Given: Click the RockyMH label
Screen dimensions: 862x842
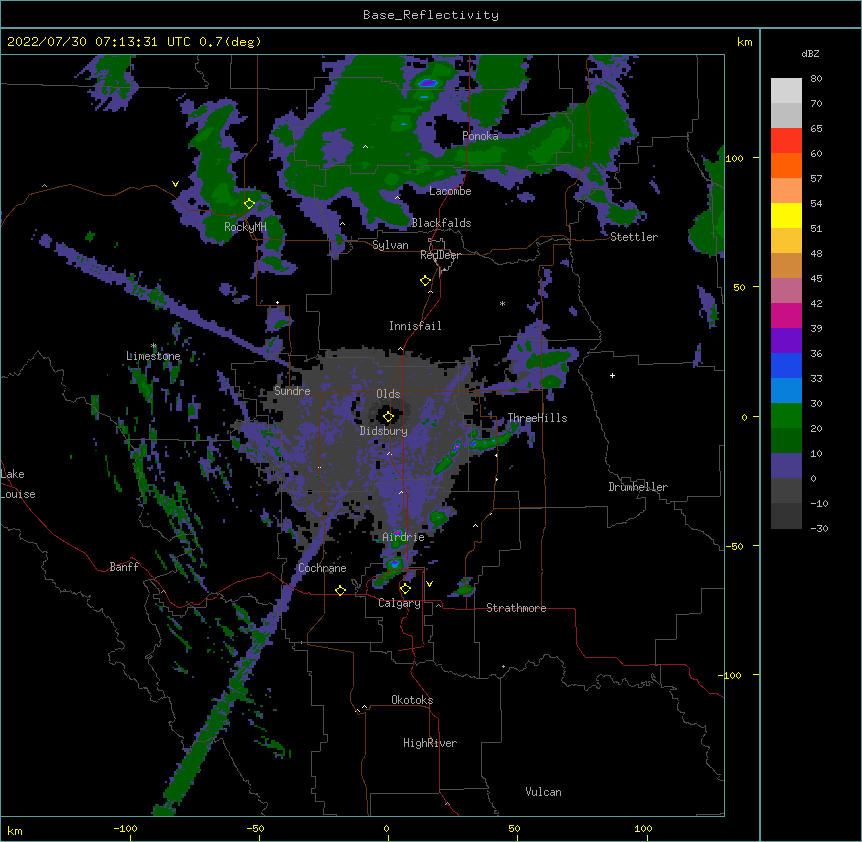Looking at the screenshot, I should tap(245, 227).
